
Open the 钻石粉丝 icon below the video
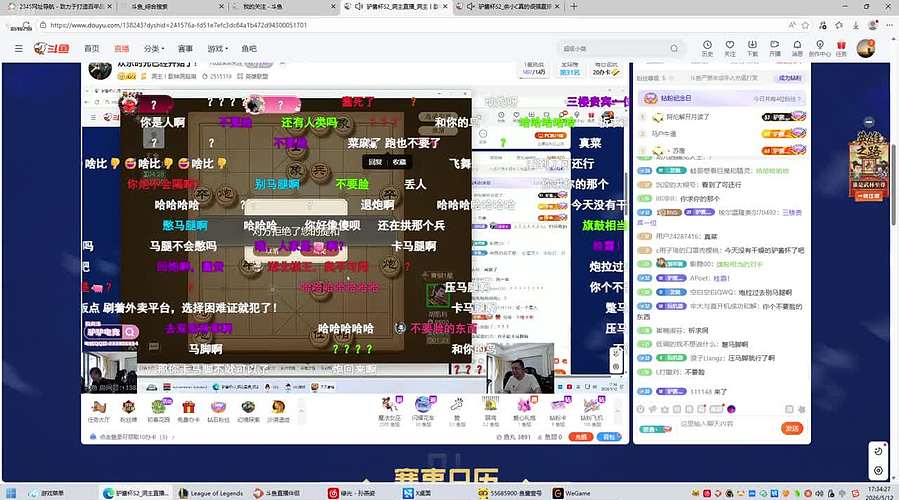click(218, 411)
